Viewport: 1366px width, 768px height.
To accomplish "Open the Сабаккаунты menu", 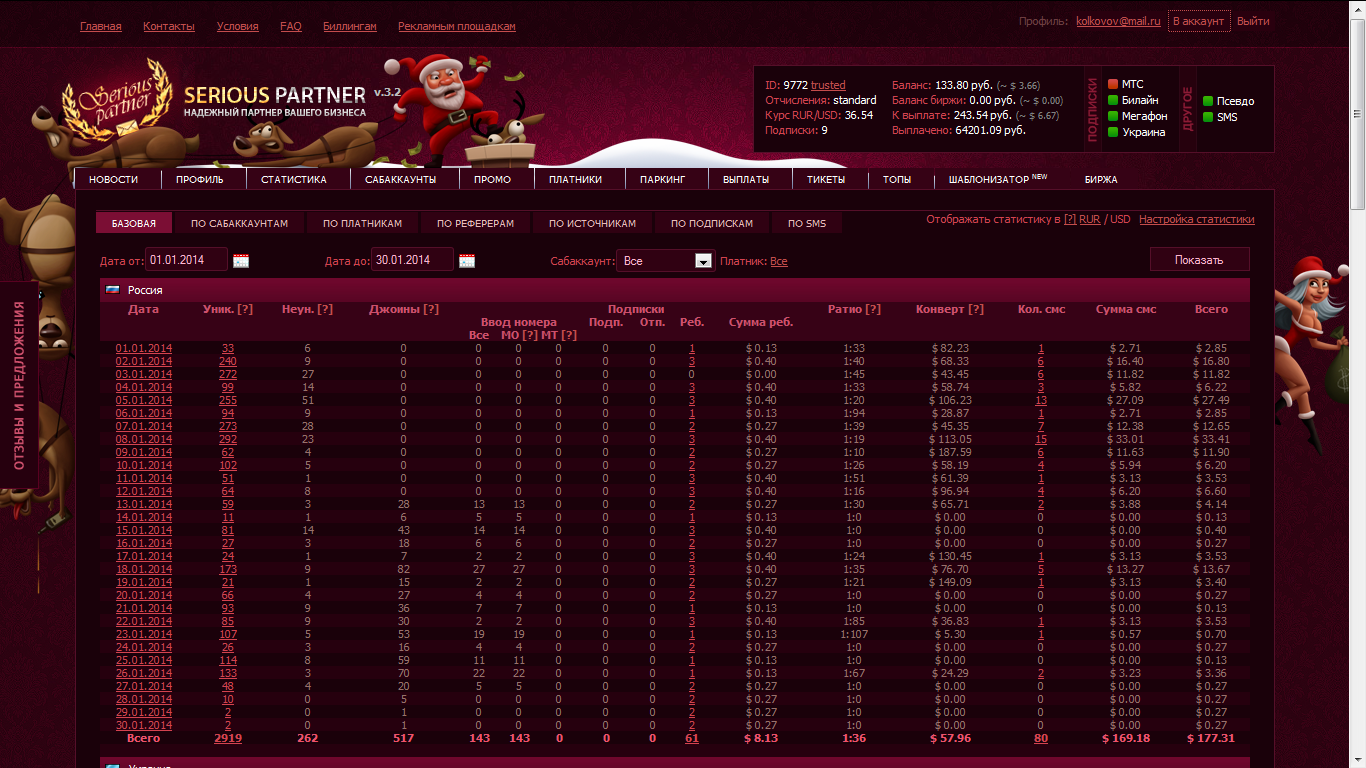I will (x=401, y=180).
